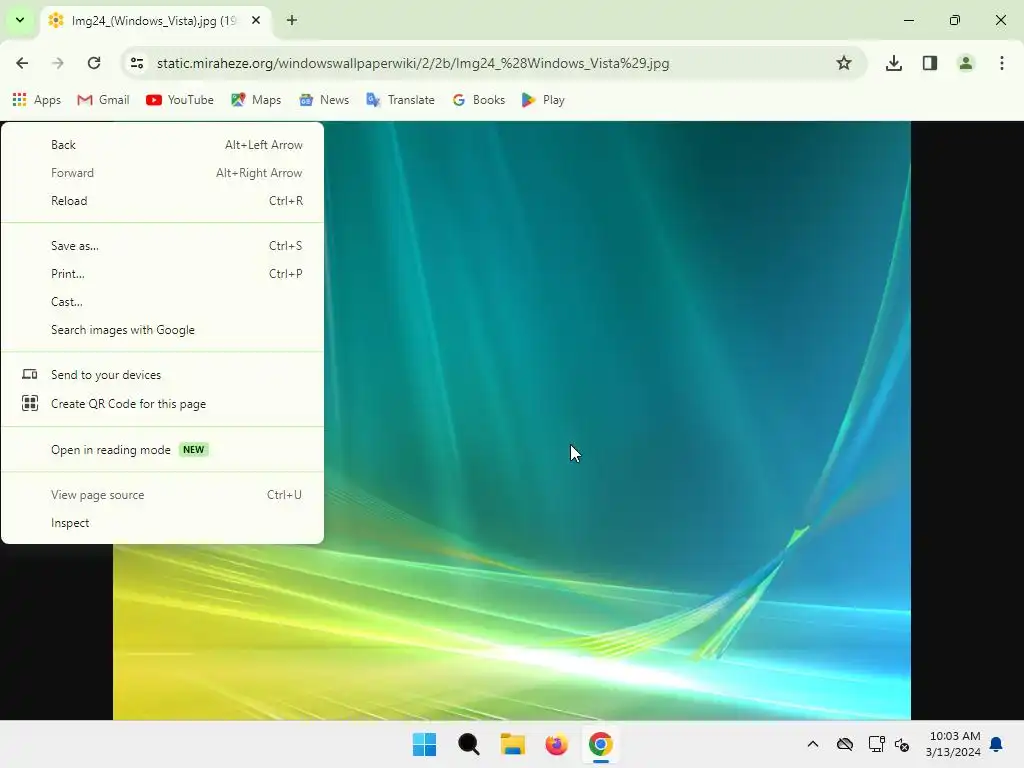
Task: Open the notification bell icon
Action: point(996,744)
